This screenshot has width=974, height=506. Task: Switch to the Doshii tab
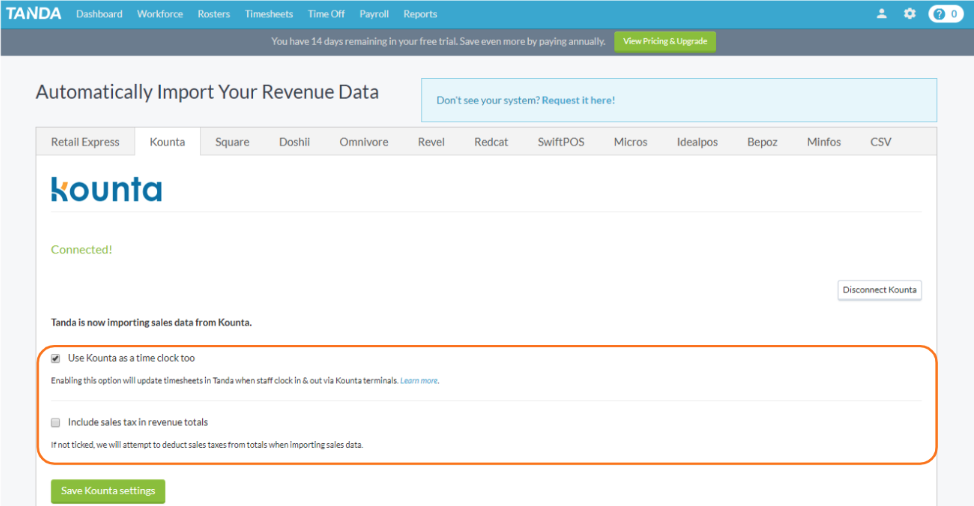(294, 142)
